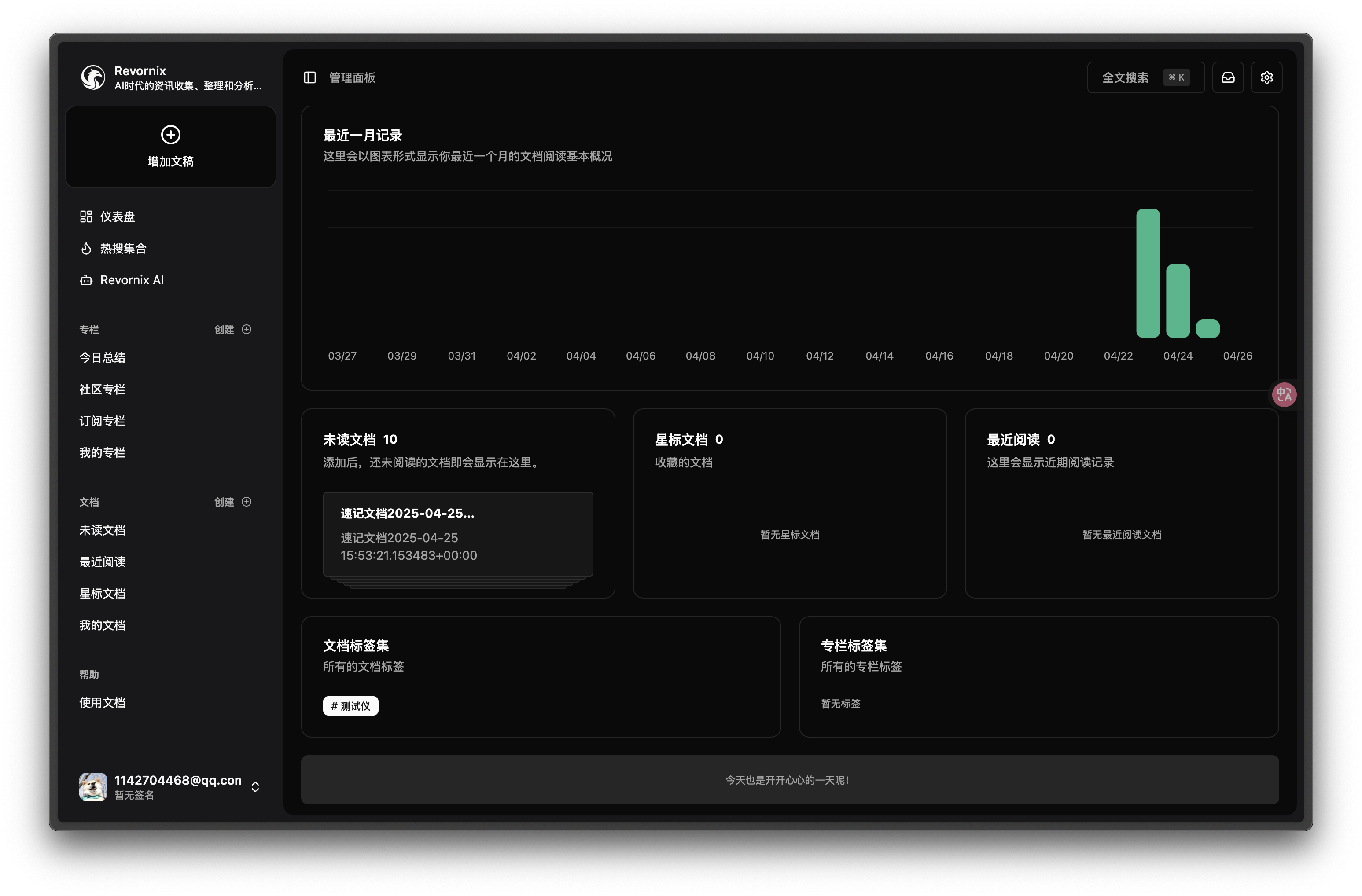The height and width of the screenshot is (896, 1362).
Task: Click the tallest green chart bar
Action: click(x=1147, y=273)
